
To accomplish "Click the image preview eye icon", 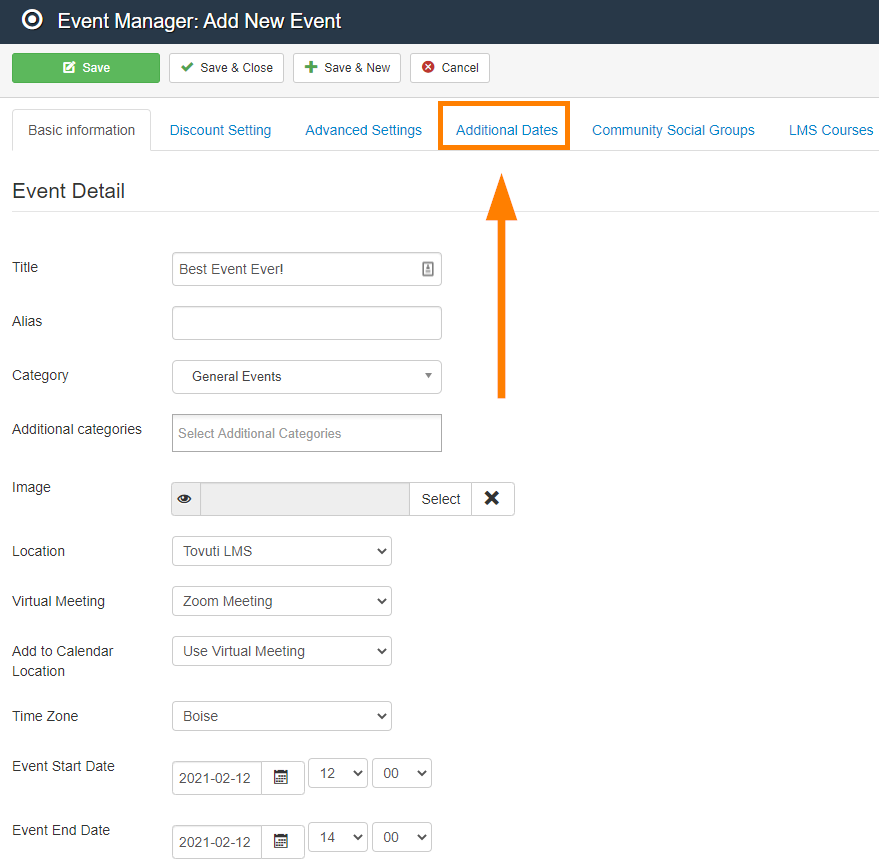I will pos(185,499).
